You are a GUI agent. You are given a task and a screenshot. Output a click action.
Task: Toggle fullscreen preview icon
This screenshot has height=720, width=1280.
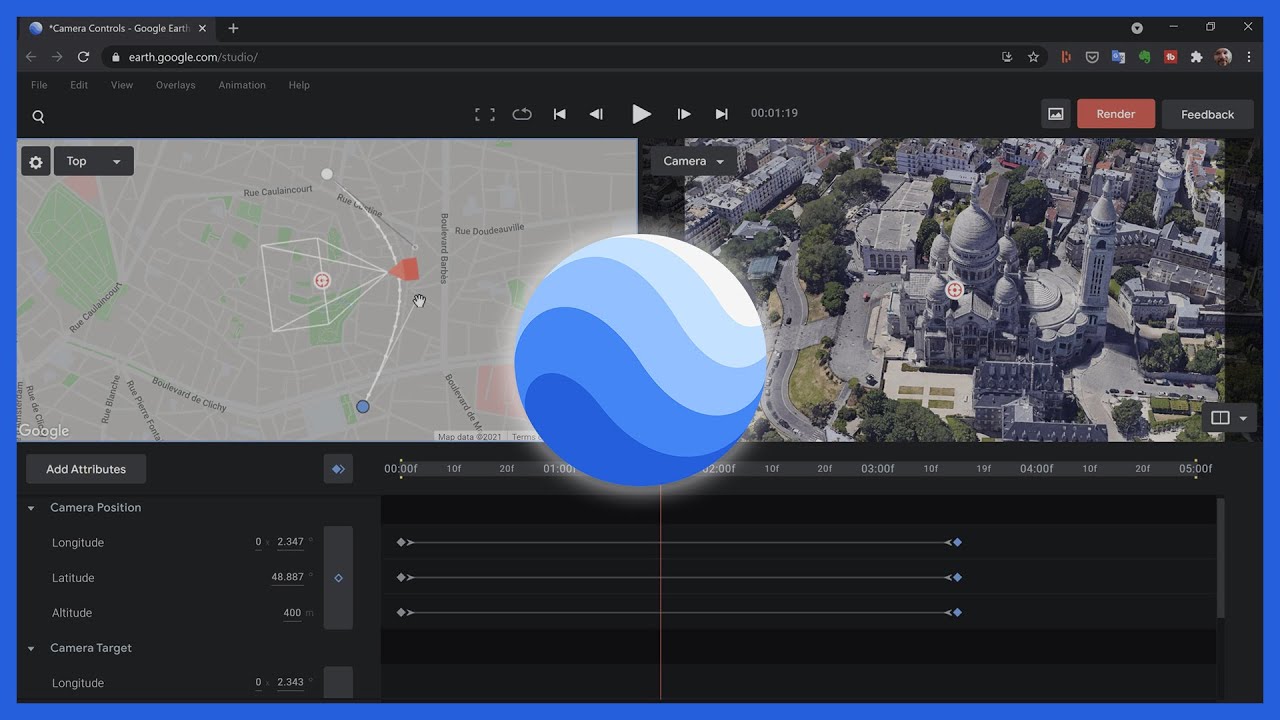[x=485, y=114]
